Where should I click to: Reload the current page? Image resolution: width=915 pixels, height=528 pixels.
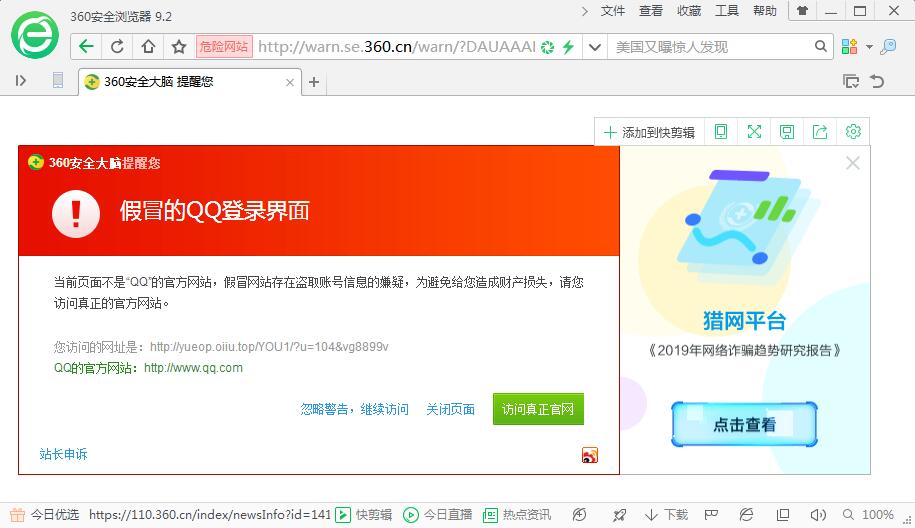(117, 47)
